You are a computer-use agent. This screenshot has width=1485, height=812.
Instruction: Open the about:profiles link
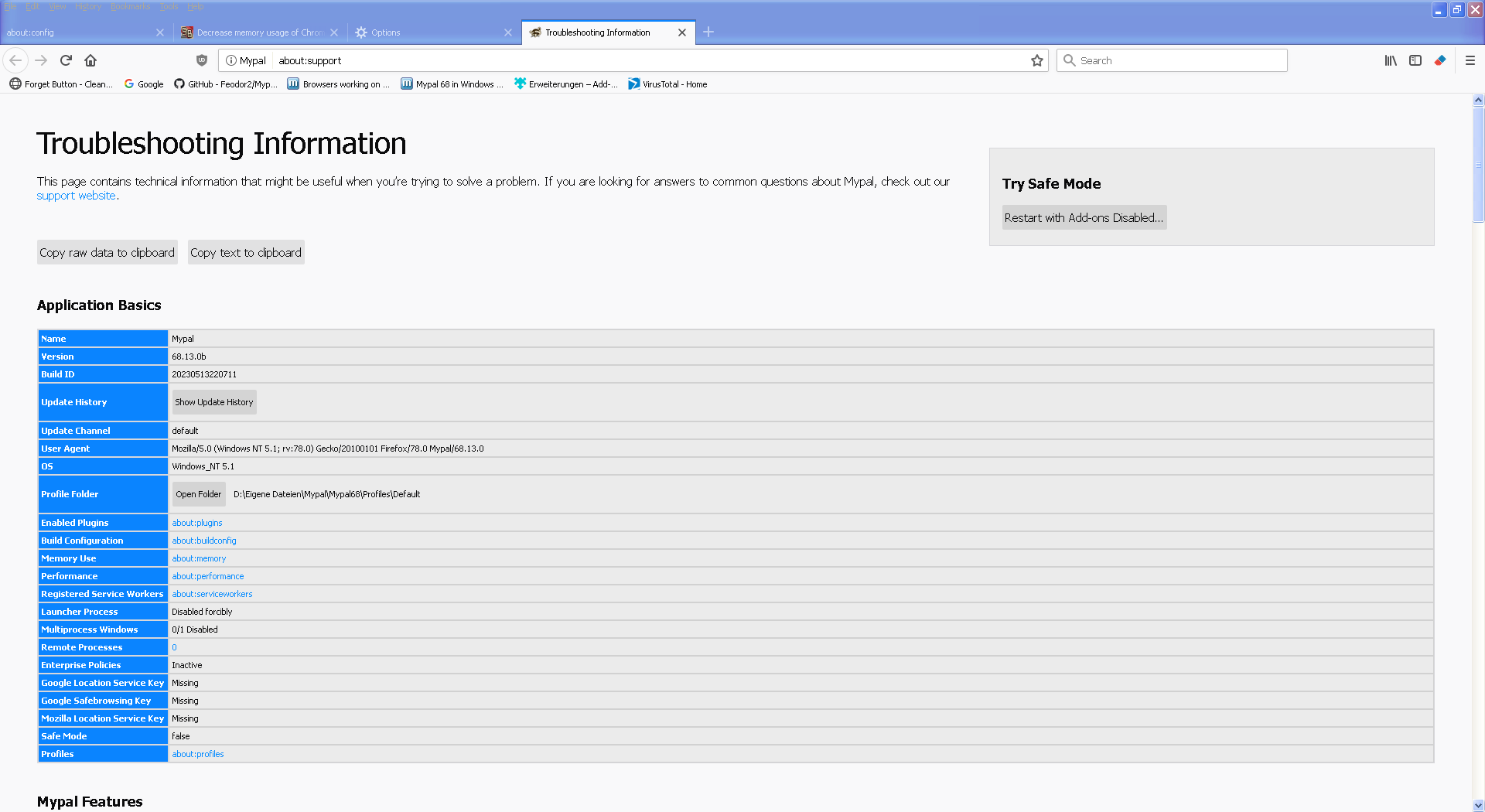coord(198,754)
